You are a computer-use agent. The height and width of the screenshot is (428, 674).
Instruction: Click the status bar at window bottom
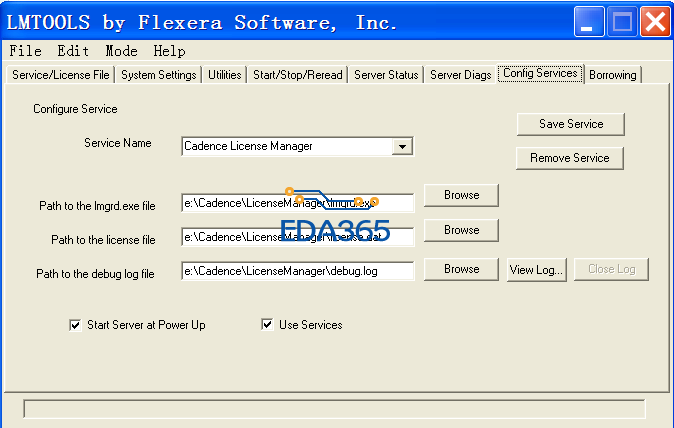[334, 409]
